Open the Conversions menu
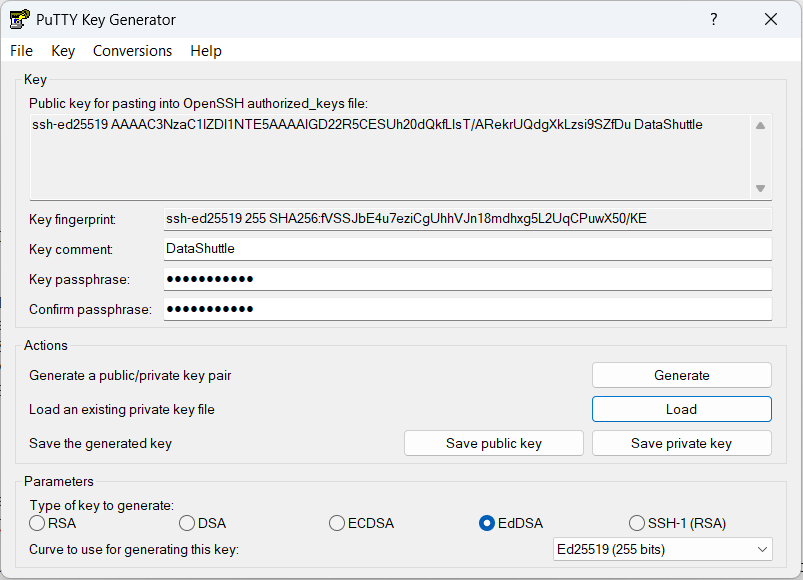The height and width of the screenshot is (580, 803). click(x=132, y=51)
